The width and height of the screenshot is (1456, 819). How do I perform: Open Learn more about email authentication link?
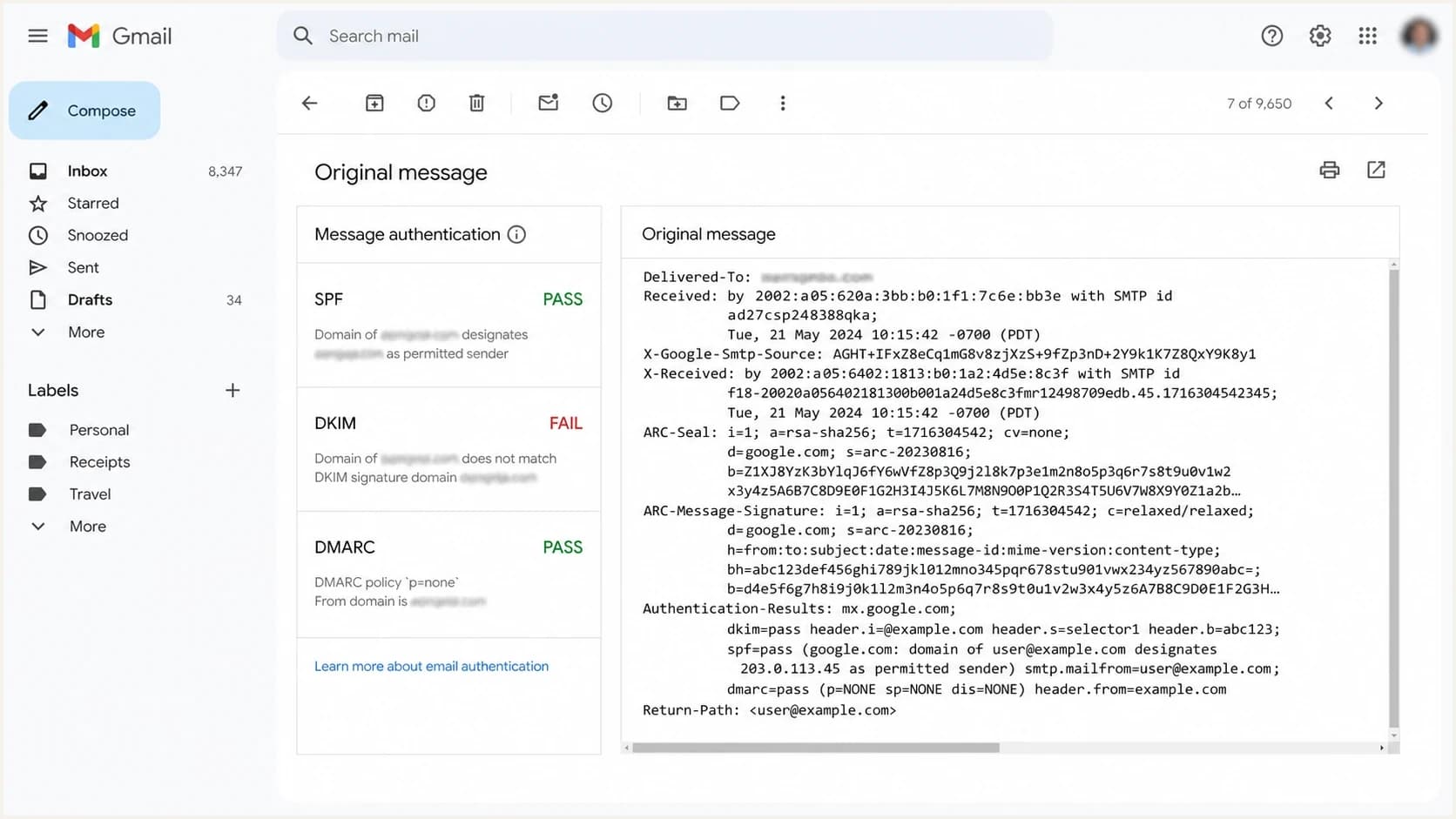[x=431, y=667]
